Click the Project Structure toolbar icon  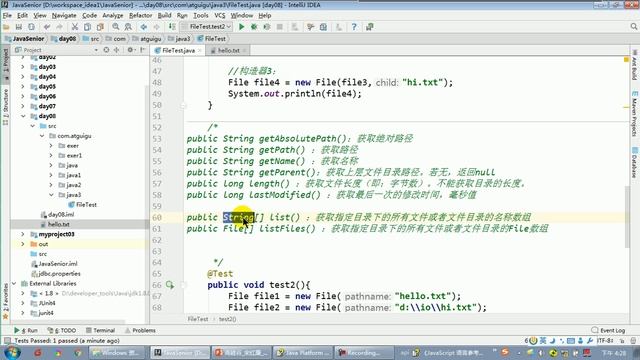click(x=323, y=27)
